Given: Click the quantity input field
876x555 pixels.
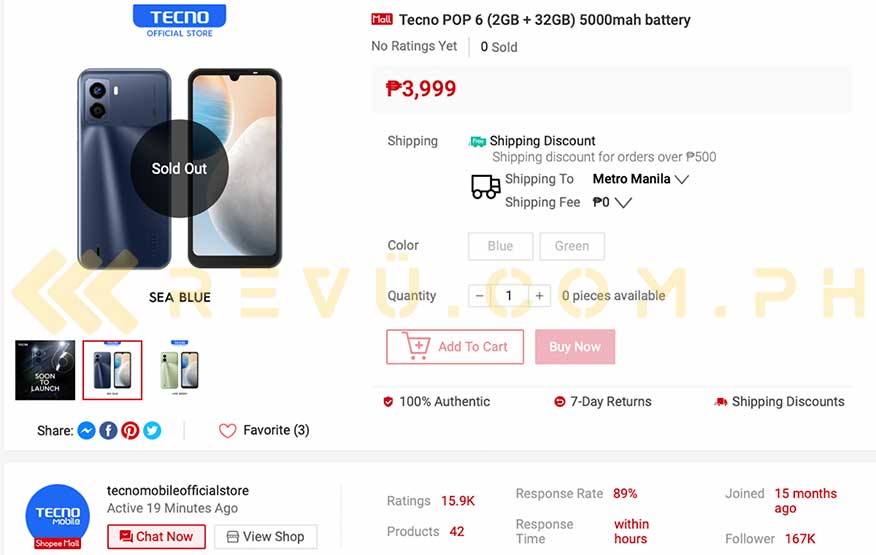Looking at the screenshot, I should [509, 296].
